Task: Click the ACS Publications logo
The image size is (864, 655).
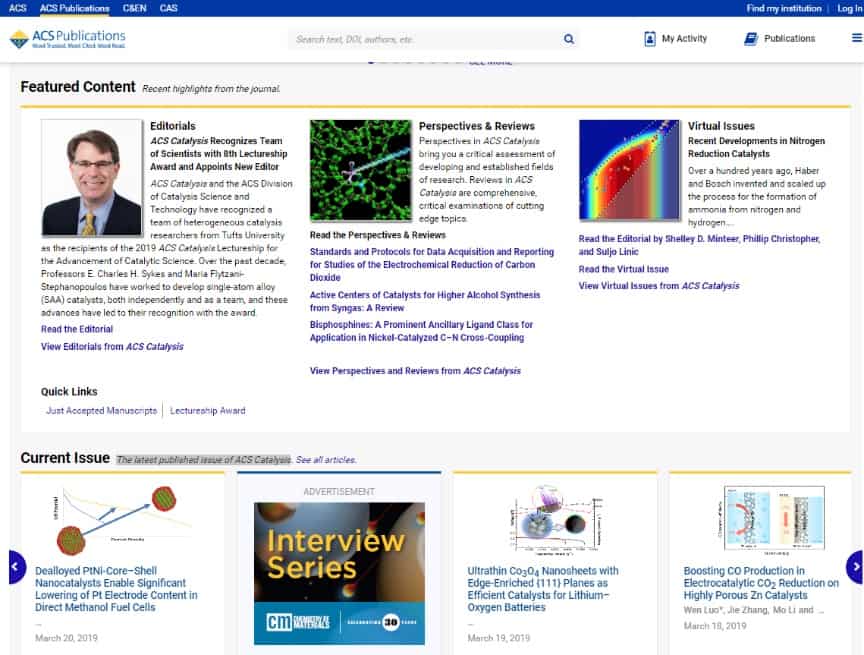Action: [x=68, y=39]
